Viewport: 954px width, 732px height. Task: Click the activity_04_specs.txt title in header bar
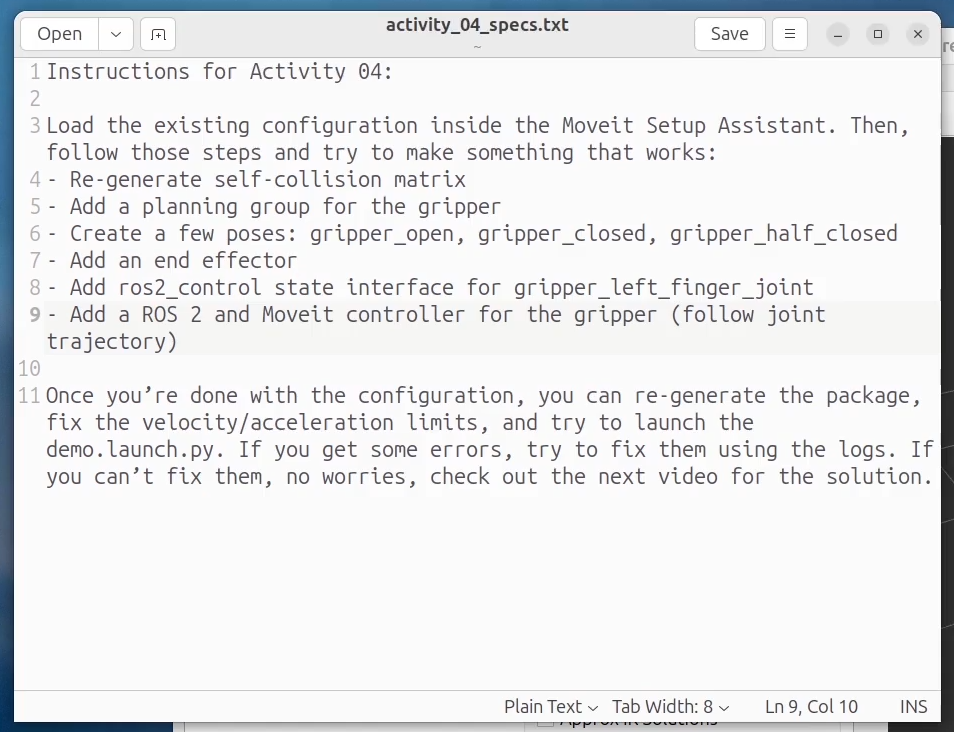477,25
